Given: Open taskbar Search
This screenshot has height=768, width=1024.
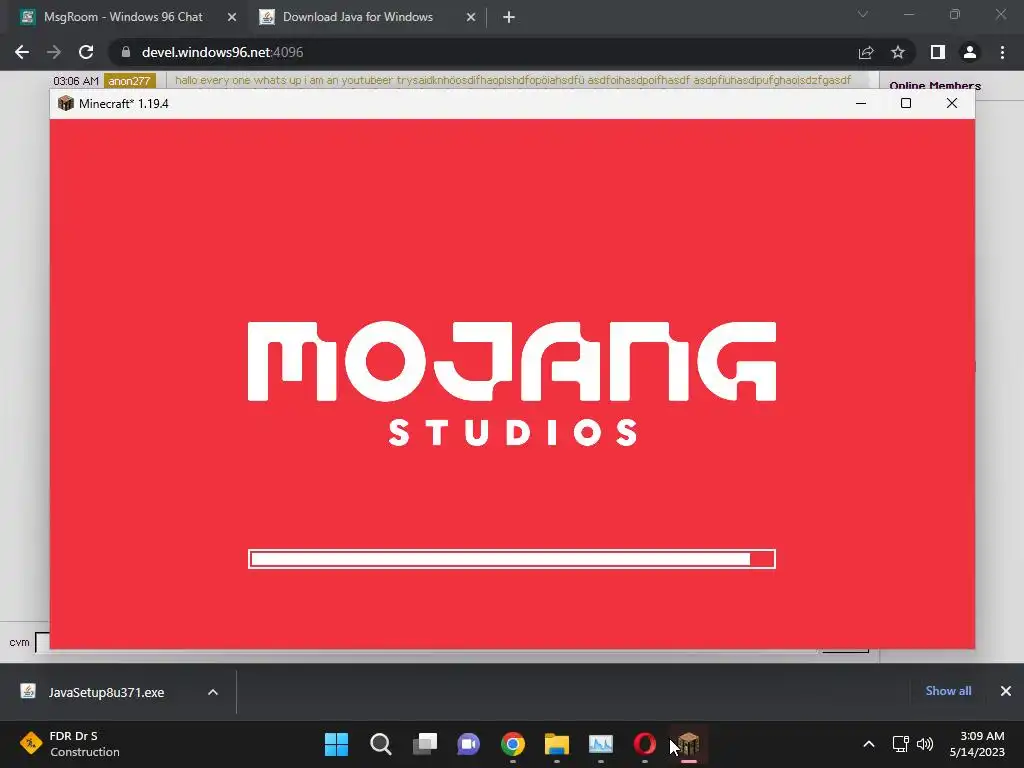Looking at the screenshot, I should [x=381, y=744].
